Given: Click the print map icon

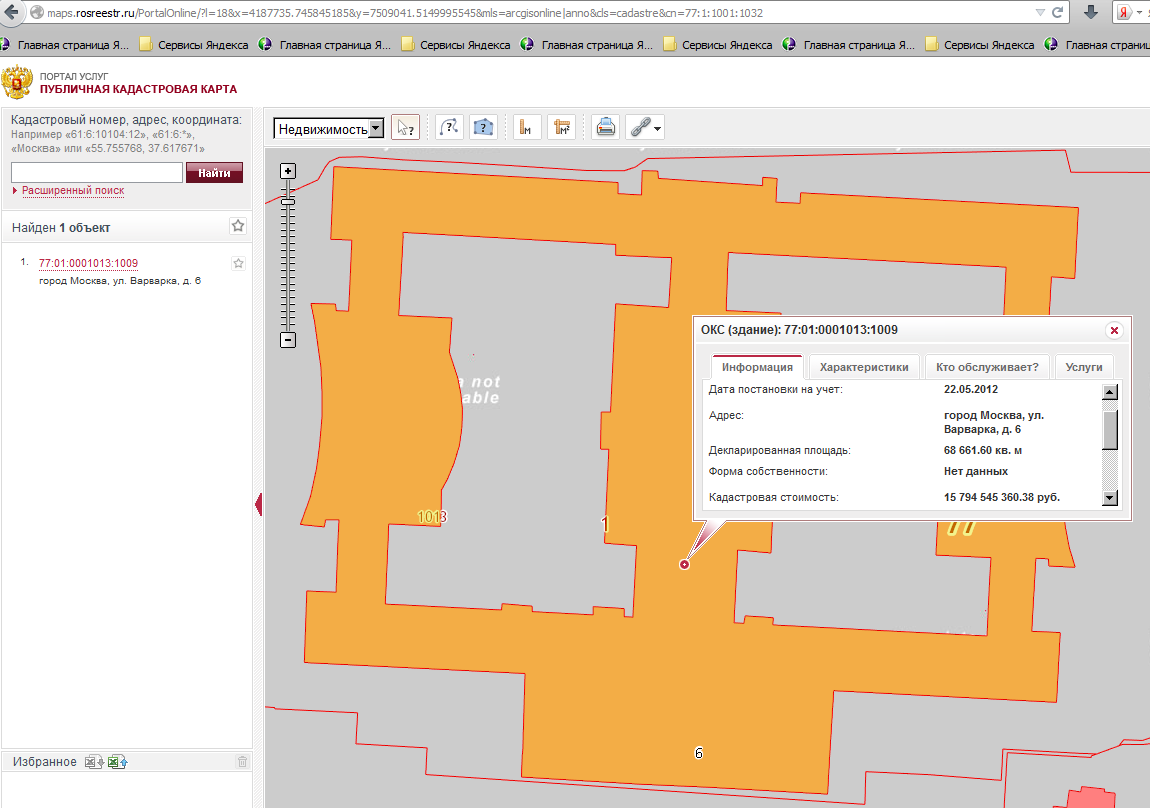Looking at the screenshot, I should [605, 128].
